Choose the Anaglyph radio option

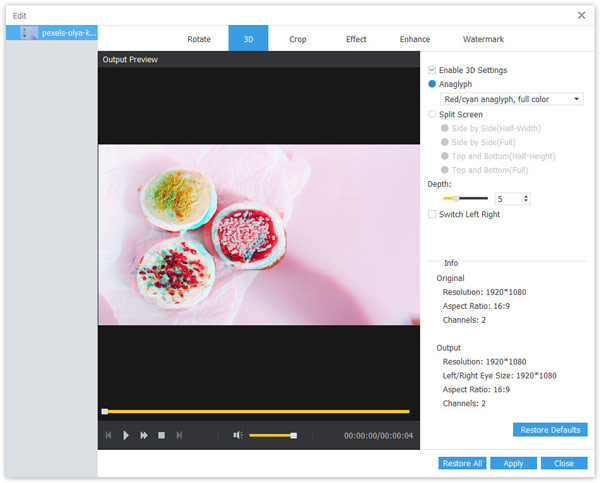(432, 84)
